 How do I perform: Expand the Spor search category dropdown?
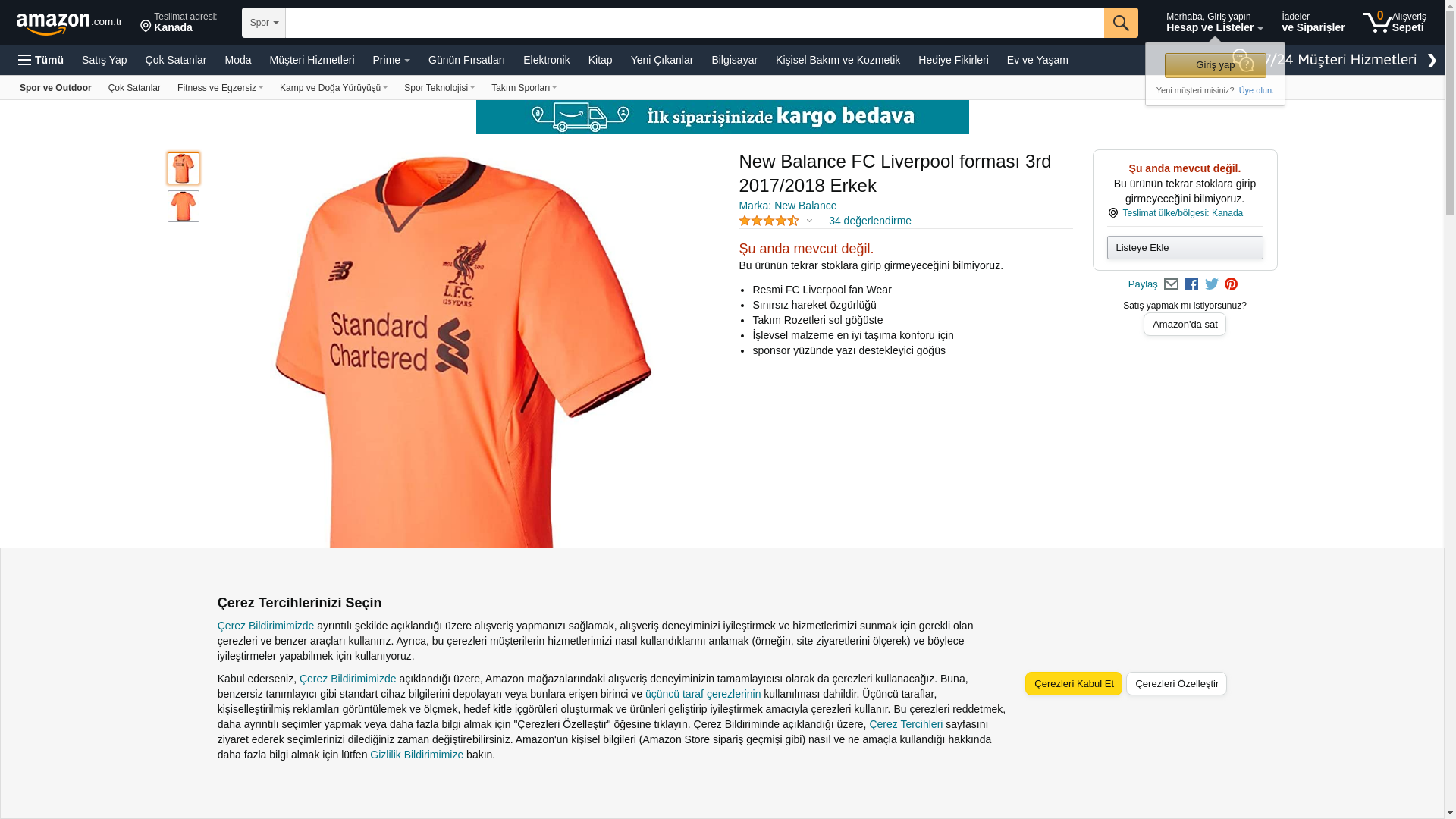(264, 23)
